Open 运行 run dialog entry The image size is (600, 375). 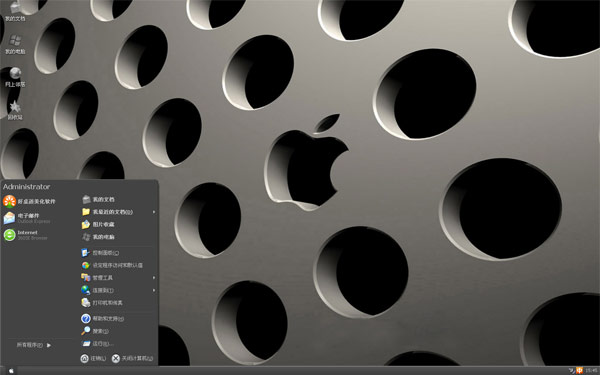[x=98, y=344]
